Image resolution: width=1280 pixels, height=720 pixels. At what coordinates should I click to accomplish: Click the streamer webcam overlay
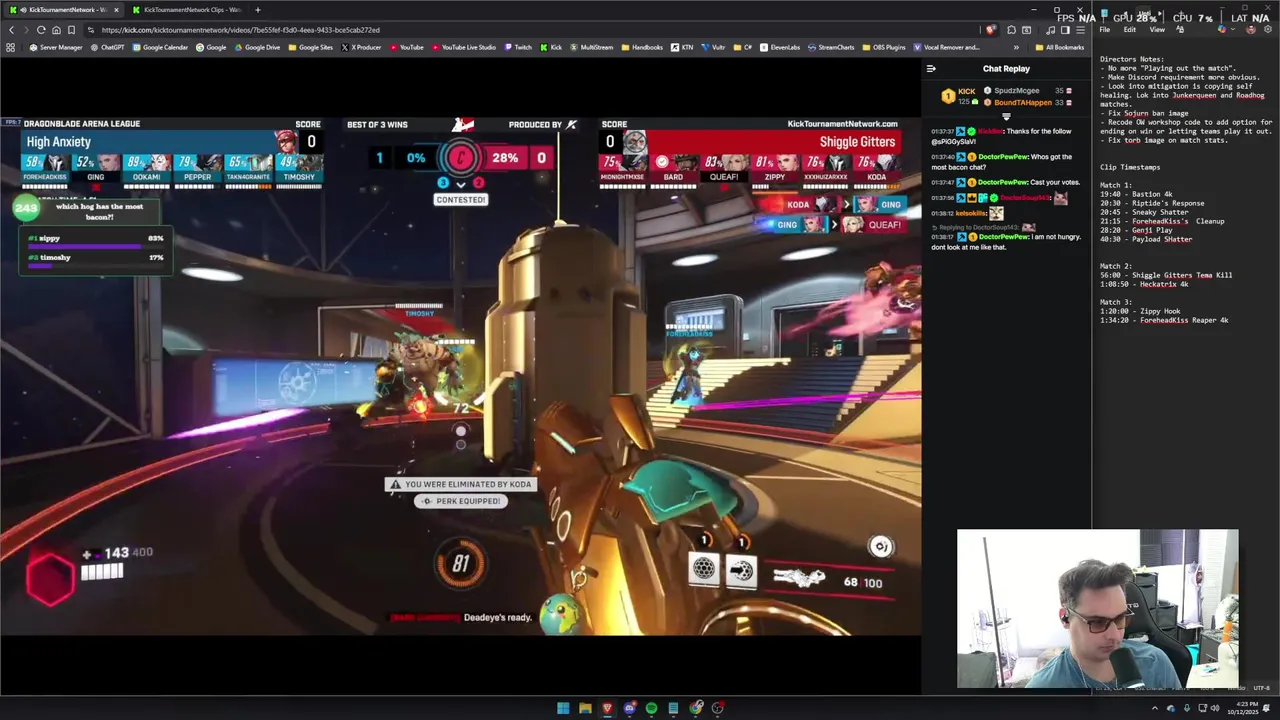[1098, 609]
